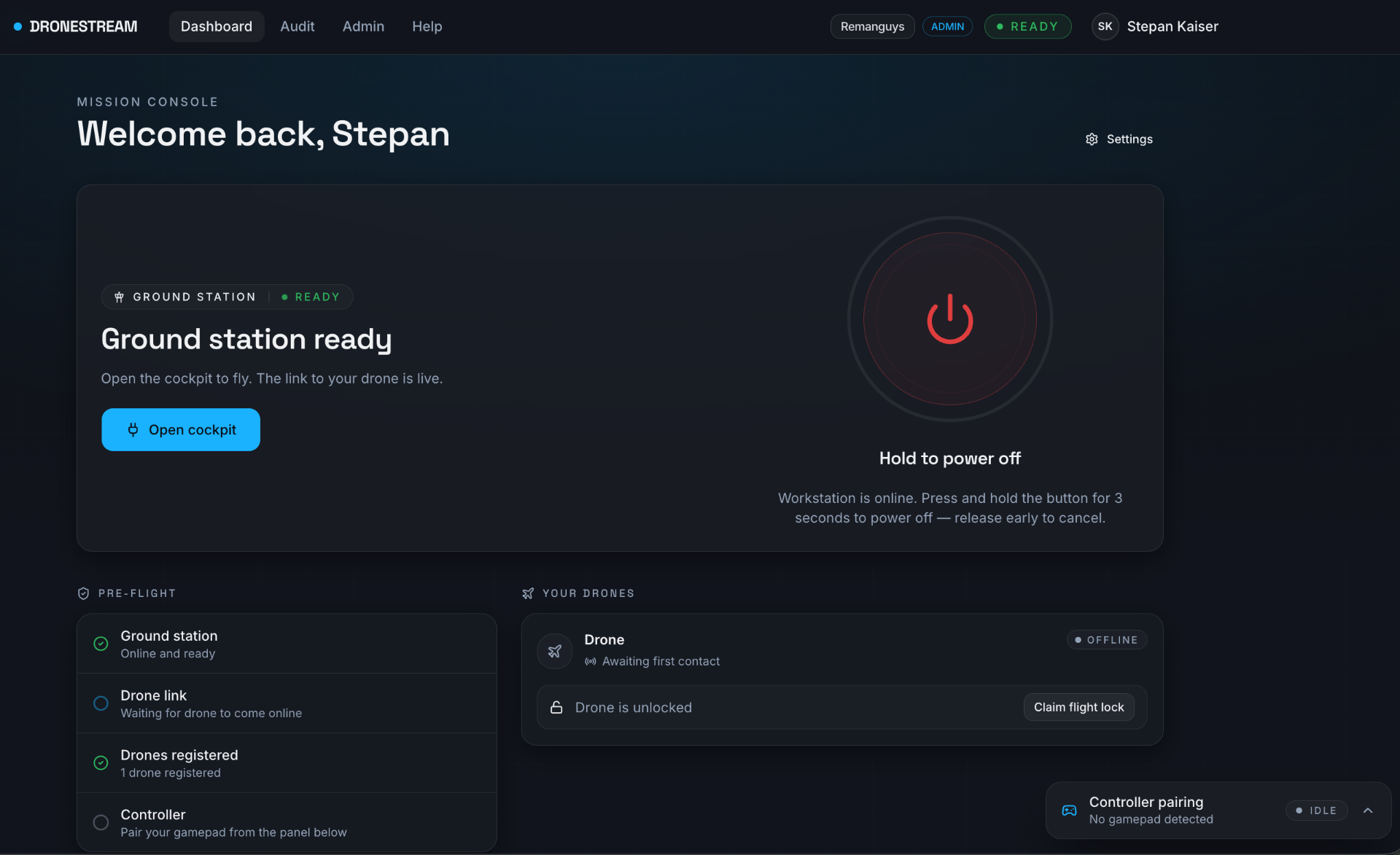Screen dimensions: 1400x855
Task: Click the Dronestream logo
Action: click(x=76, y=26)
